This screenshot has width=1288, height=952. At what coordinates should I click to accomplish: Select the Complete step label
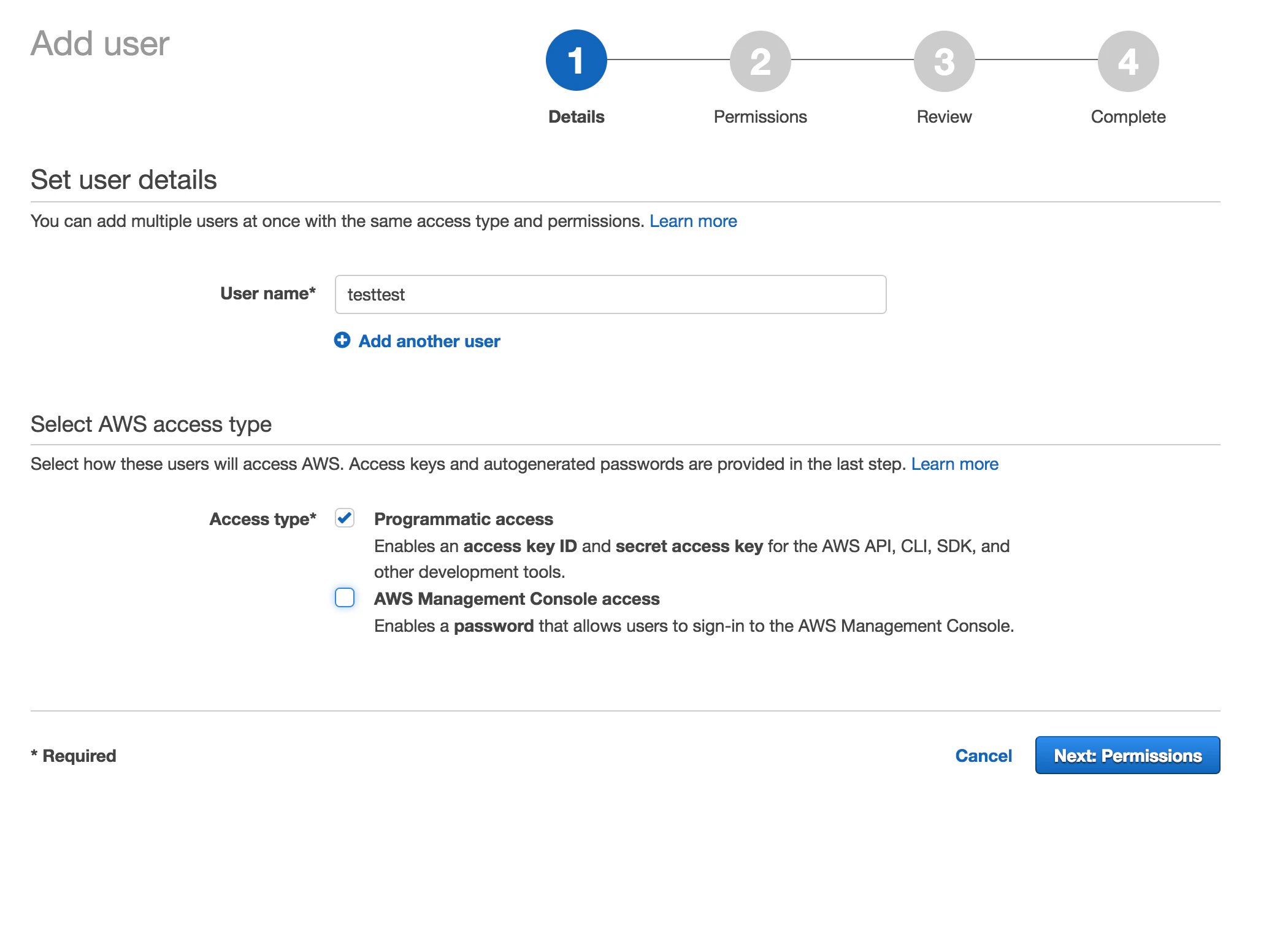point(1128,117)
